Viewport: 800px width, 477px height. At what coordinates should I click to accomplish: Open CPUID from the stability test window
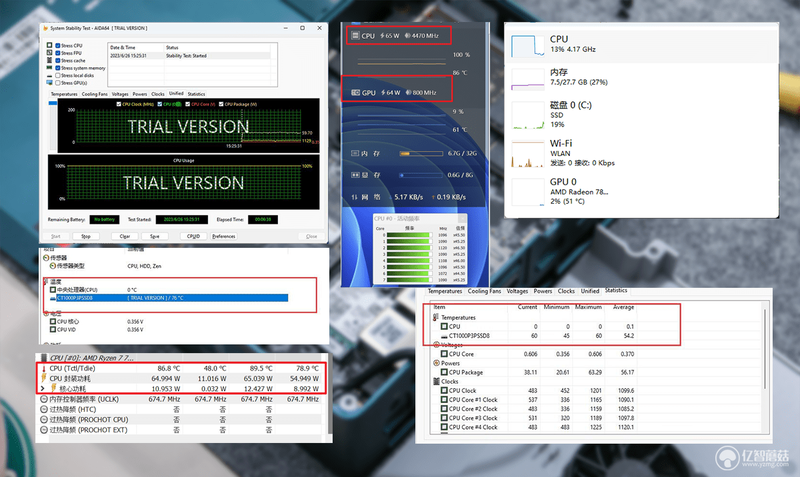pos(193,236)
